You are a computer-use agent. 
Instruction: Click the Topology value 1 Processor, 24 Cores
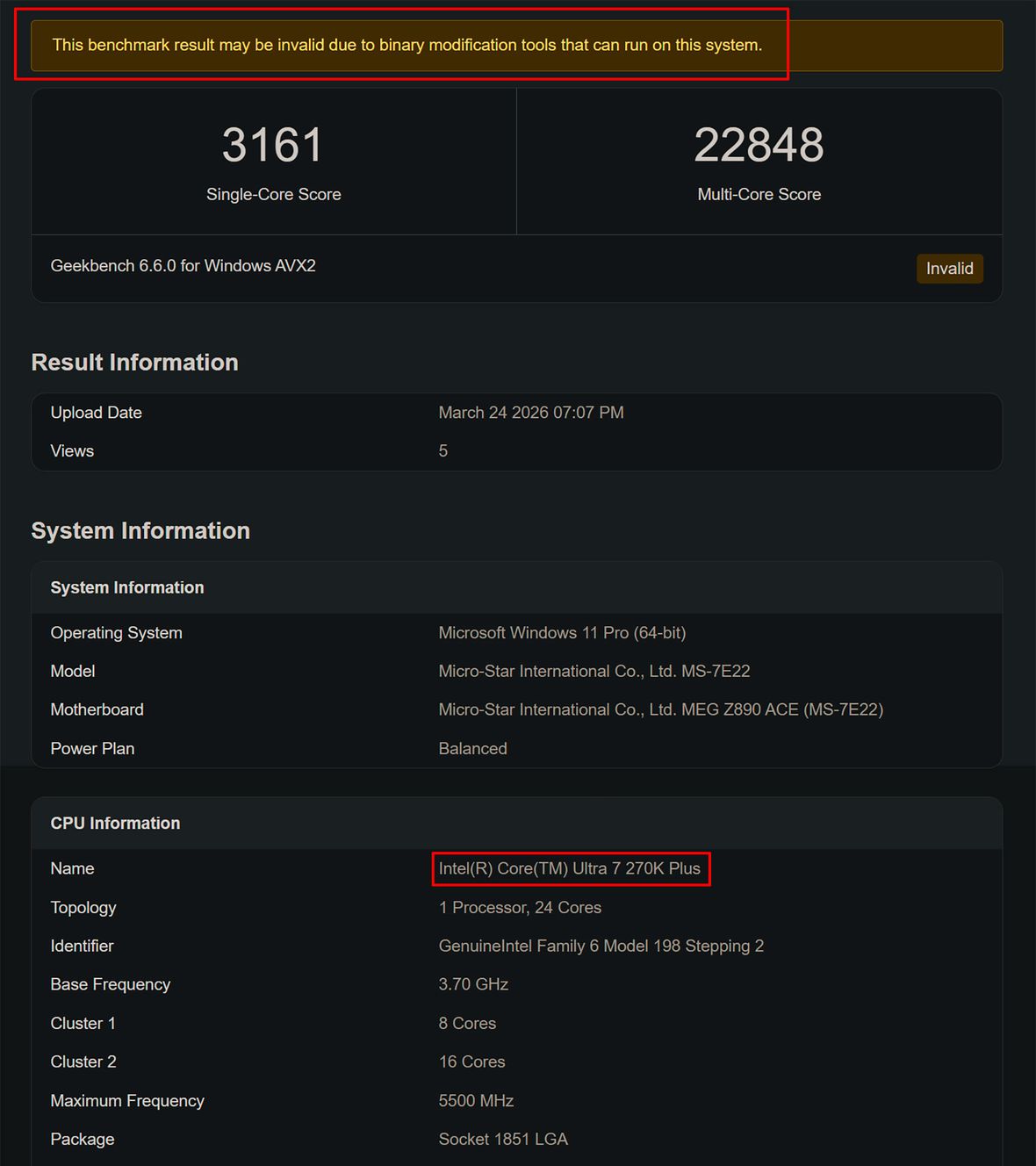tap(520, 907)
